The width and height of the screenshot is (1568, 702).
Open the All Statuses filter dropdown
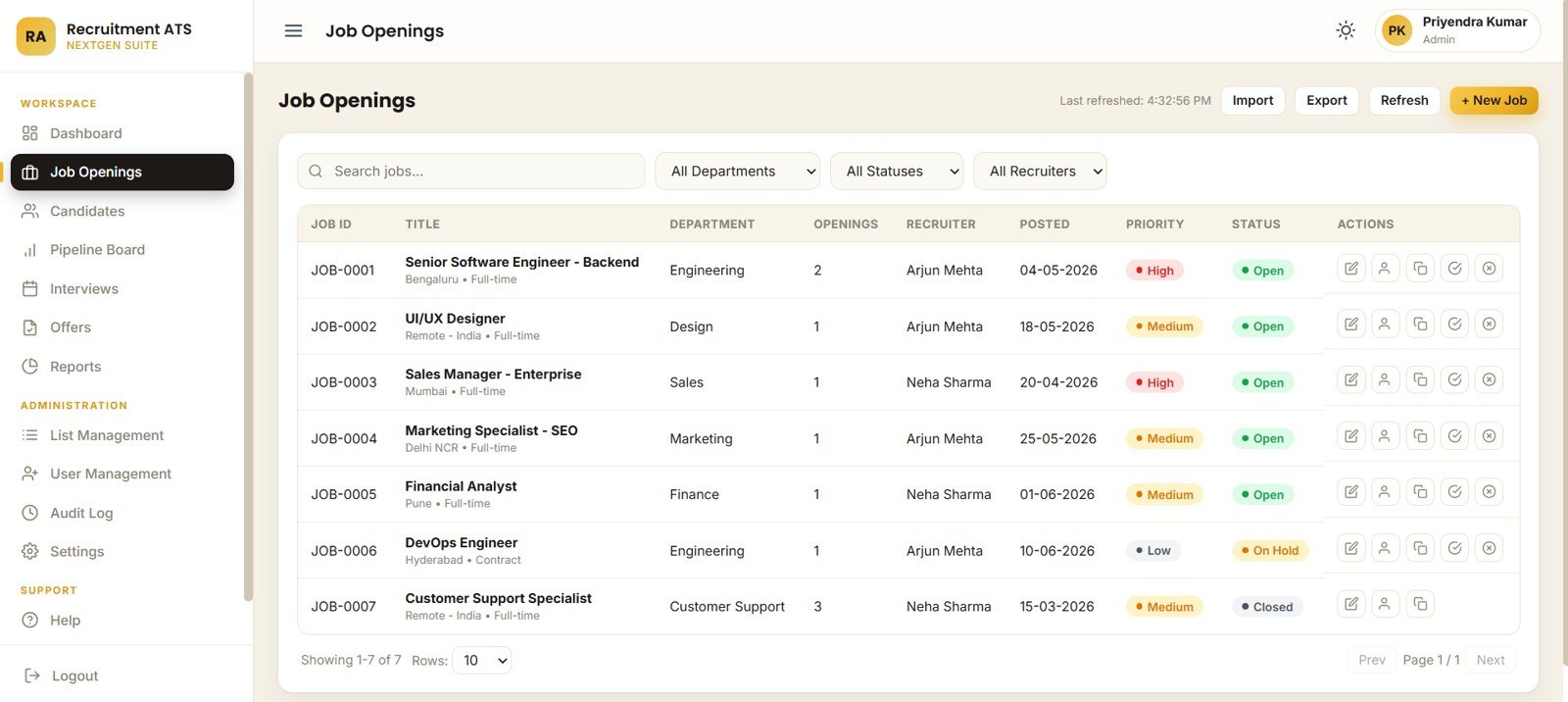click(897, 171)
